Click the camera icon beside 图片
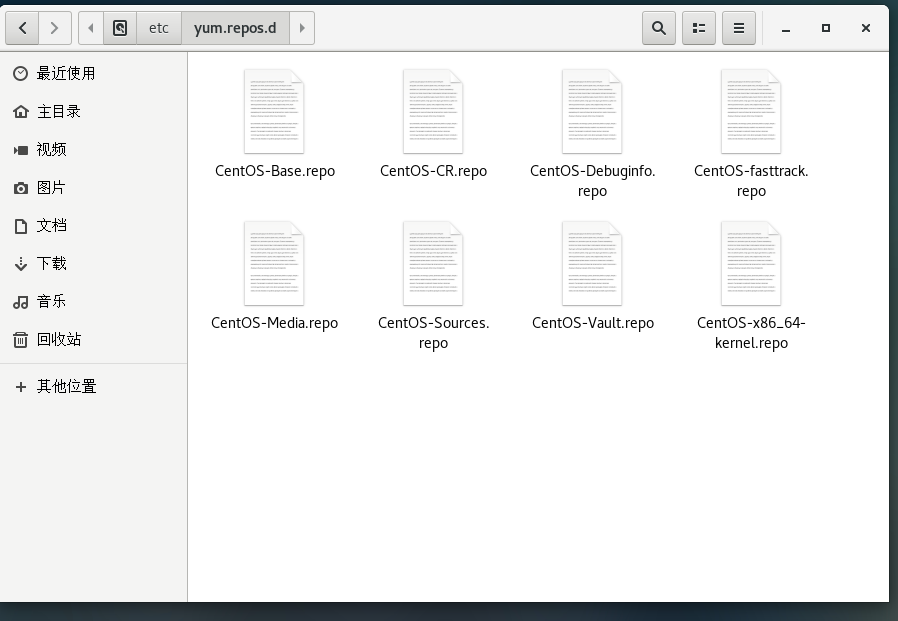The width and height of the screenshot is (898, 621). tap(21, 188)
